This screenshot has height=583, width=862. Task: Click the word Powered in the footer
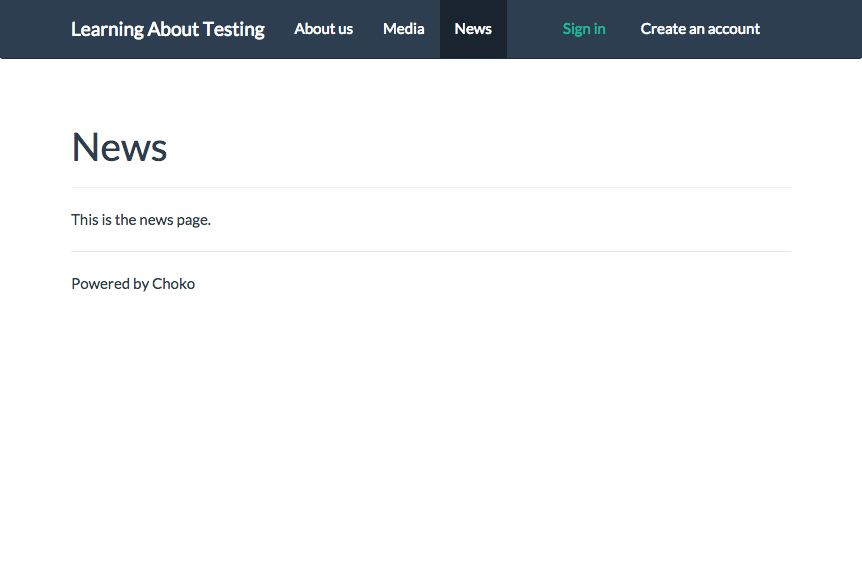click(x=100, y=284)
